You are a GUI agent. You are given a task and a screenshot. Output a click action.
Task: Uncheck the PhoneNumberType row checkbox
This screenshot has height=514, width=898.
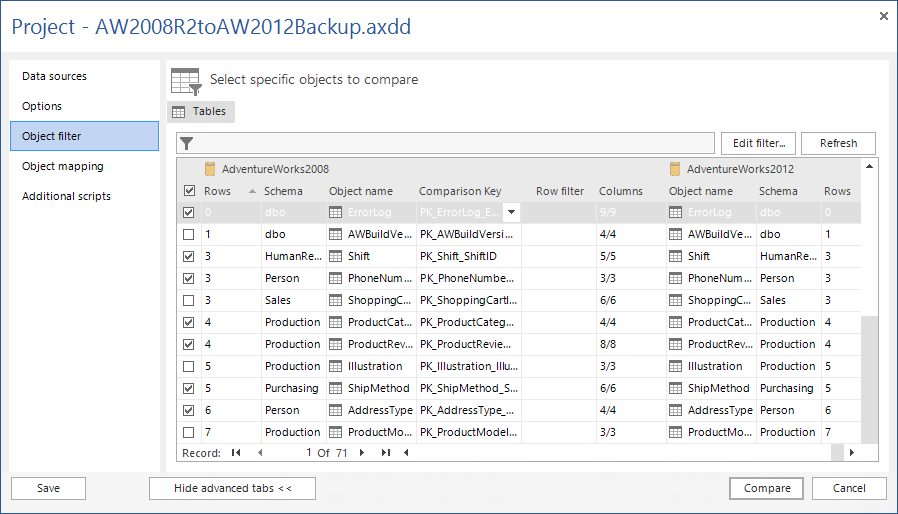pos(188,278)
